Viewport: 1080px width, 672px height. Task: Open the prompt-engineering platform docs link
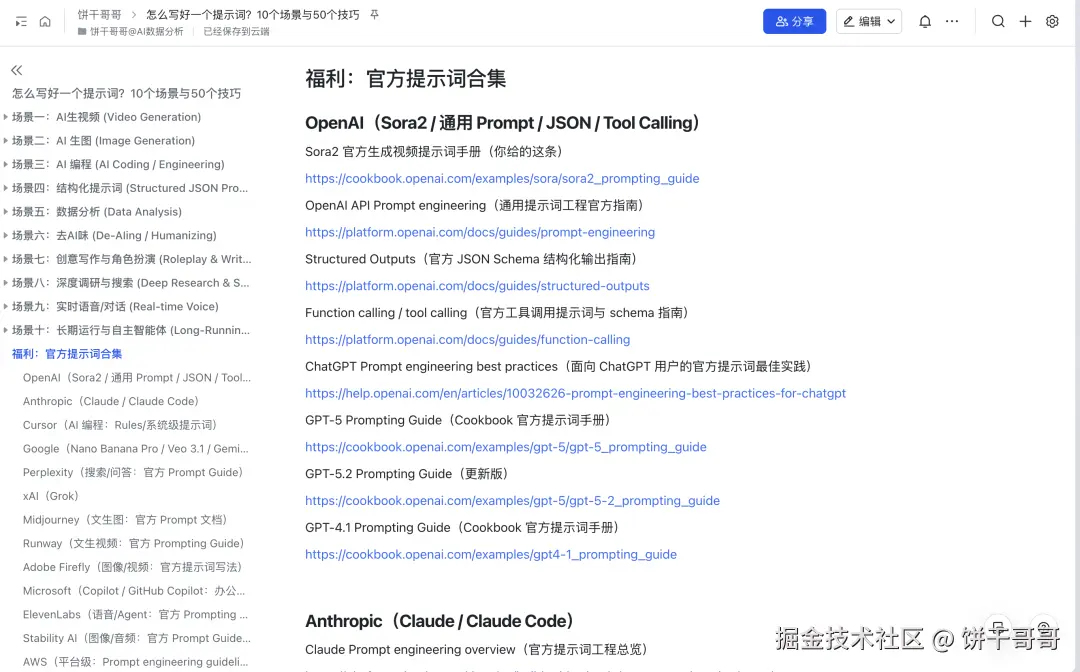480,232
